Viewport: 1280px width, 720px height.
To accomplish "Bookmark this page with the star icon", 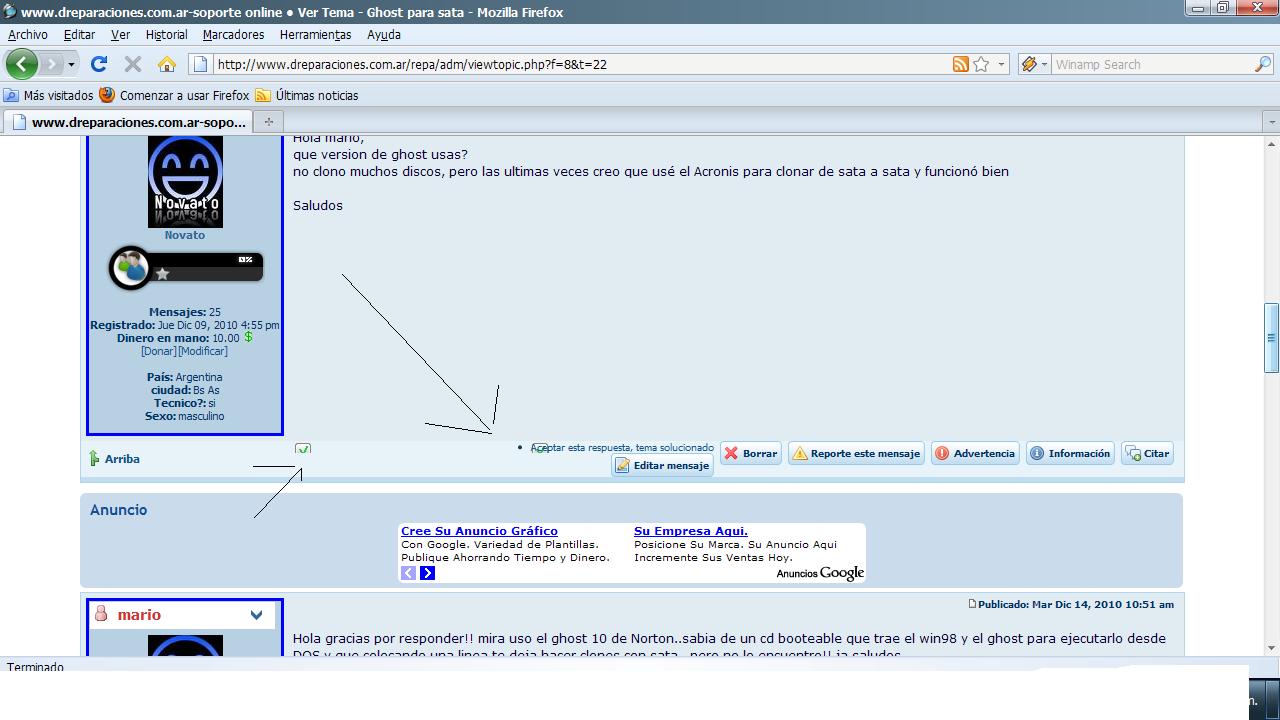I will [981, 64].
